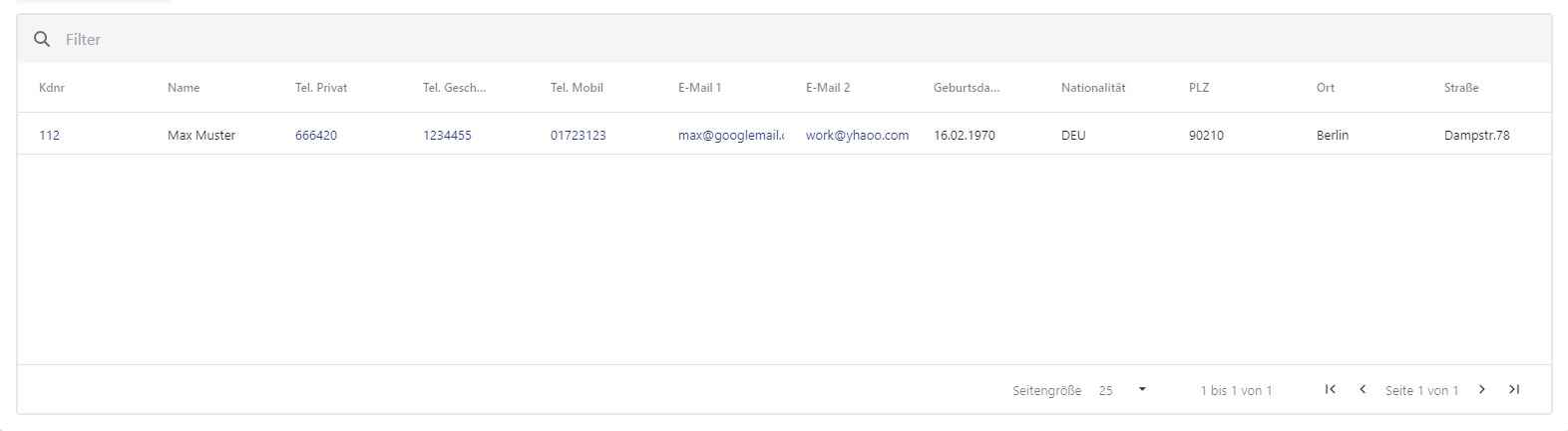Screen dimensions: 1568x431
Task: Sort by Kdnr column header
Action: coord(52,88)
